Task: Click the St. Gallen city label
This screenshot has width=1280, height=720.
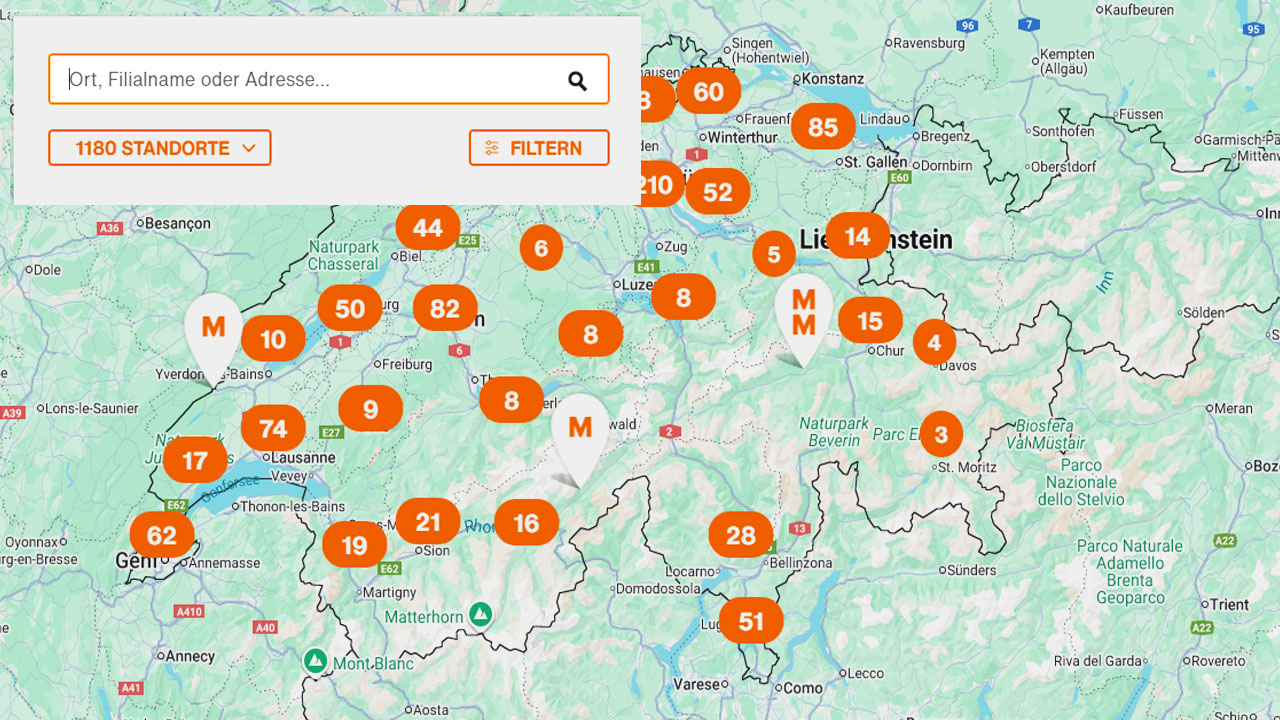Action: 875,162
